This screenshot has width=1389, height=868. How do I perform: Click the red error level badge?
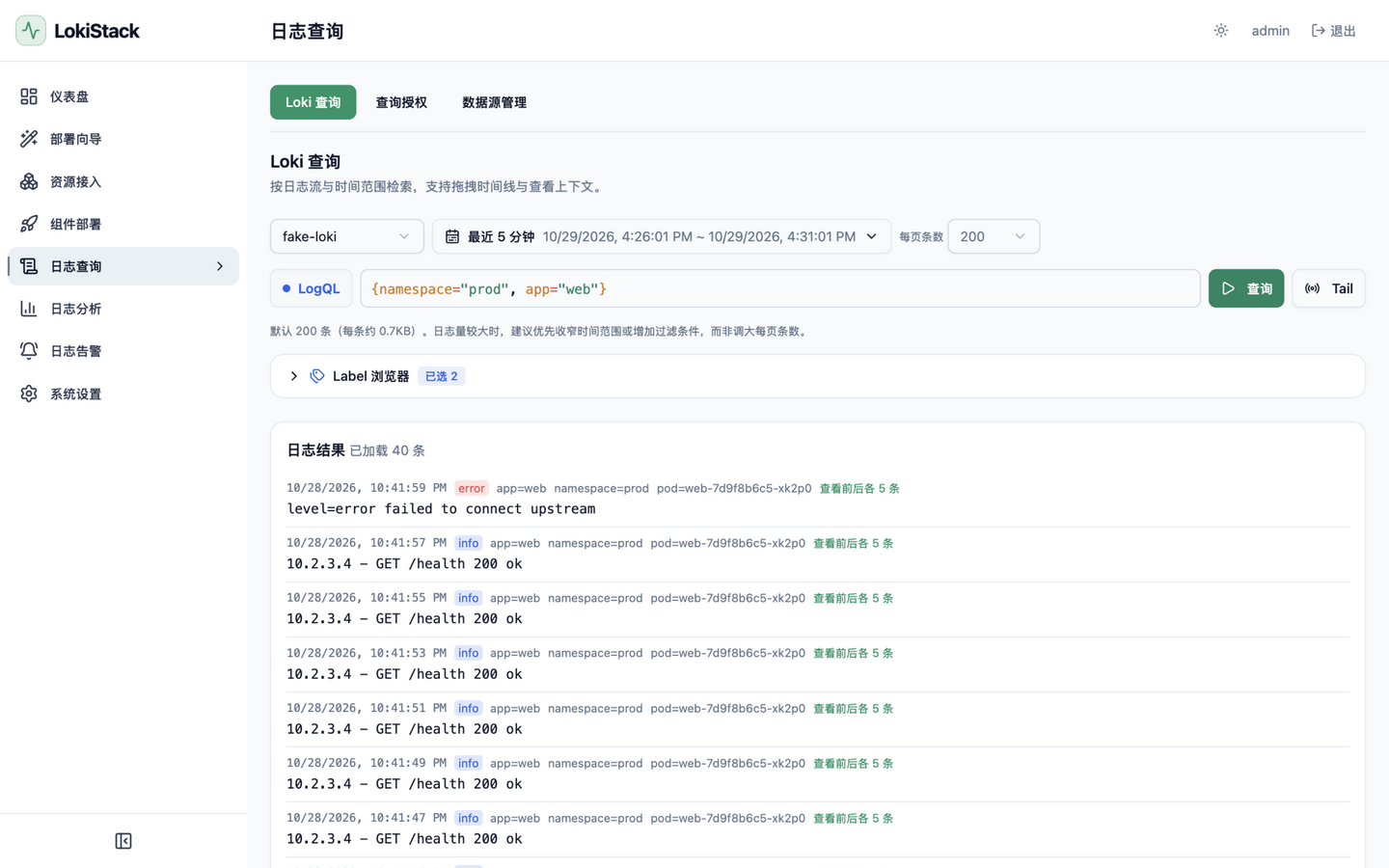pos(472,488)
